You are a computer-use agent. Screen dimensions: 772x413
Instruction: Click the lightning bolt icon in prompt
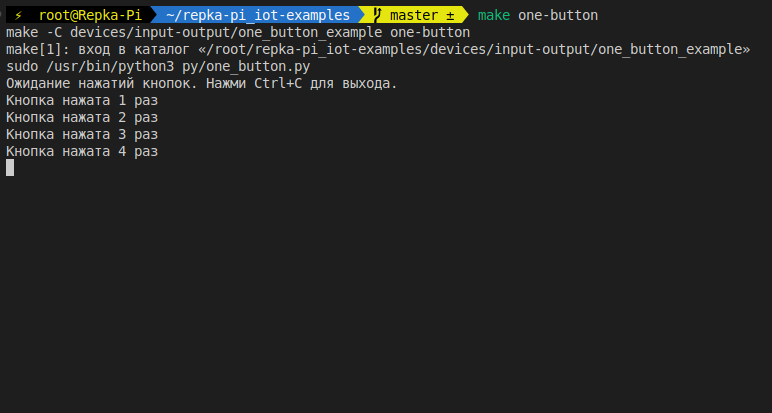(x=18, y=15)
